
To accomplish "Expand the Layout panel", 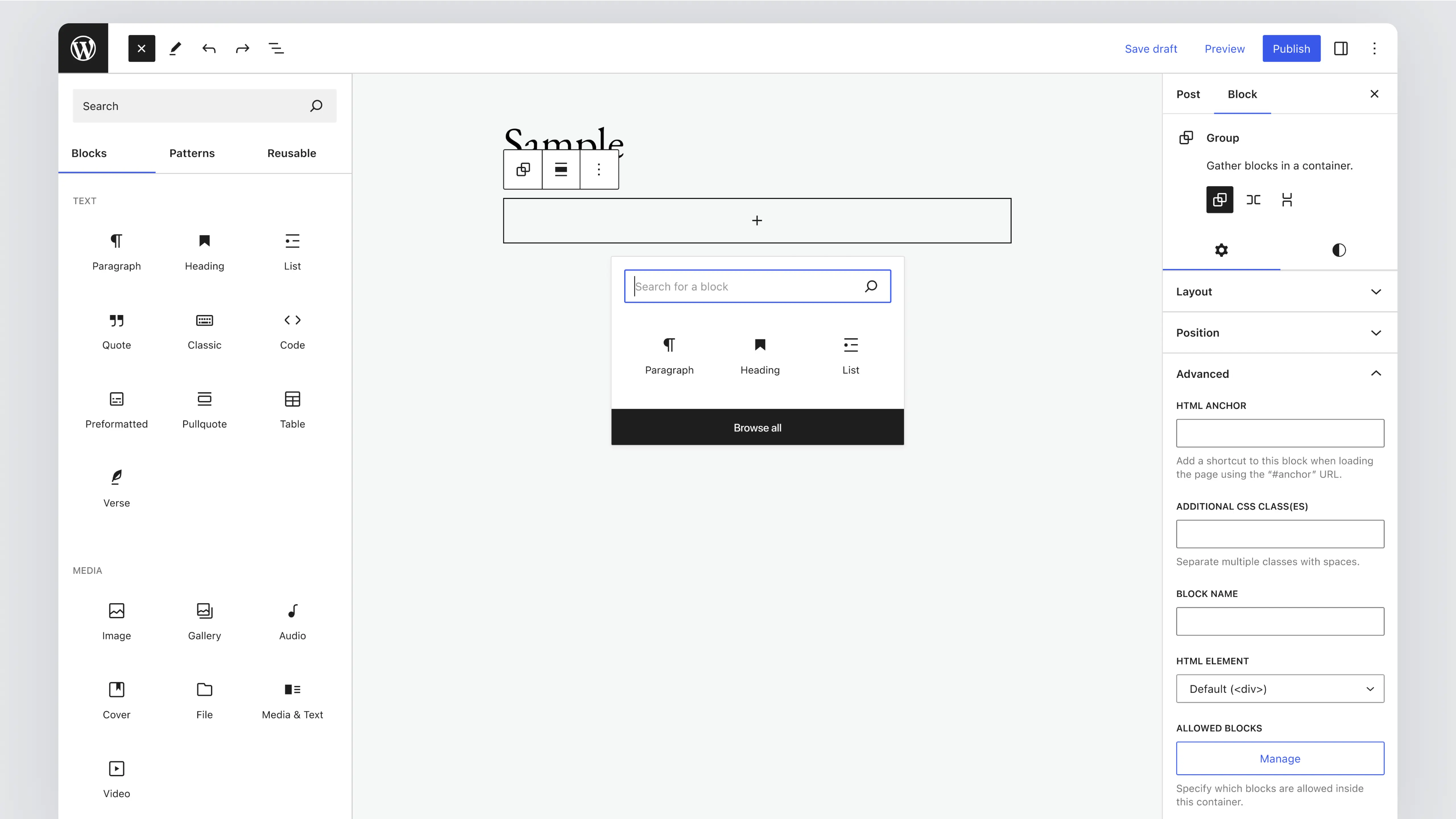I will coord(1280,291).
